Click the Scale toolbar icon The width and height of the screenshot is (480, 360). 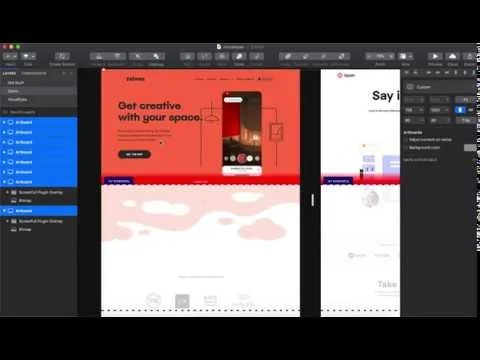tap(239, 56)
